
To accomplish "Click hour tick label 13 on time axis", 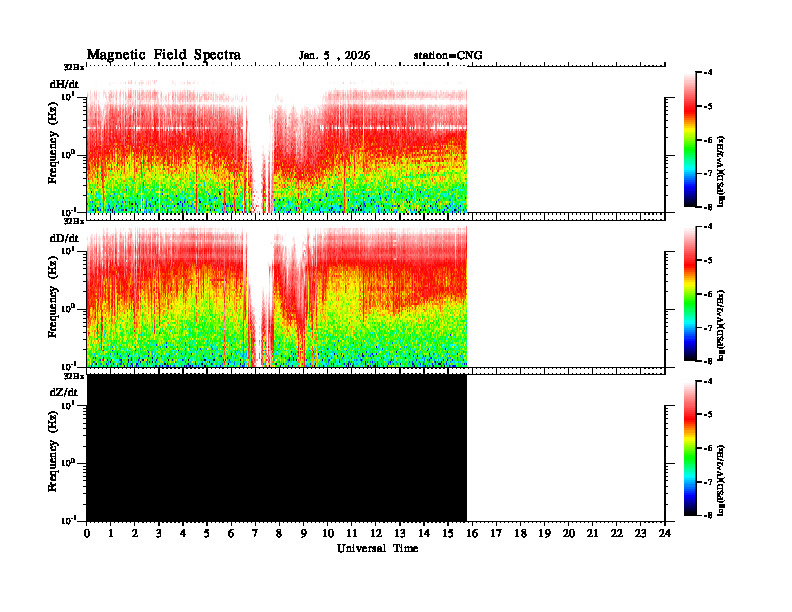I will [x=400, y=534].
